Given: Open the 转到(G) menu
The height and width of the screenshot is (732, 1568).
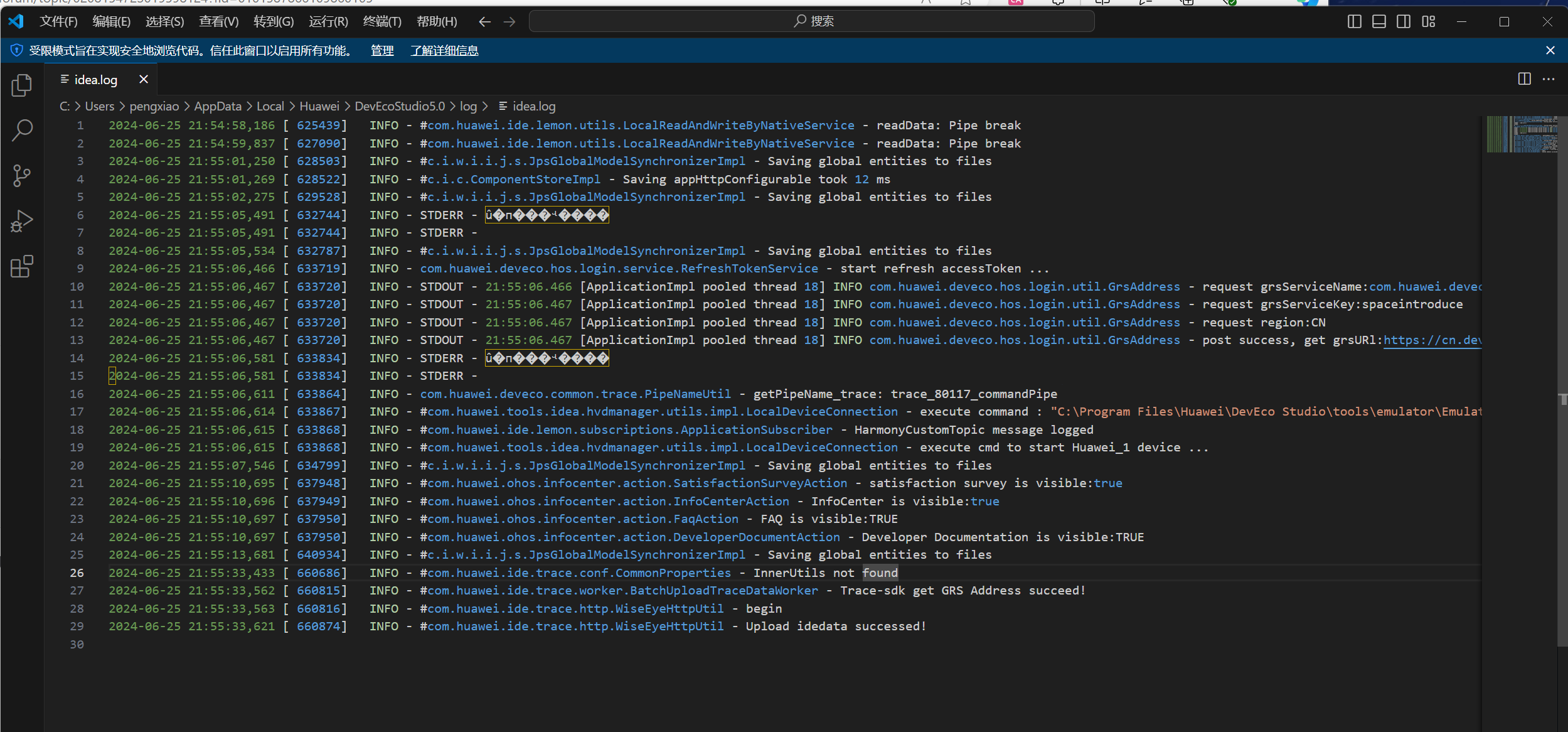Looking at the screenshot, I should (274, 22).
